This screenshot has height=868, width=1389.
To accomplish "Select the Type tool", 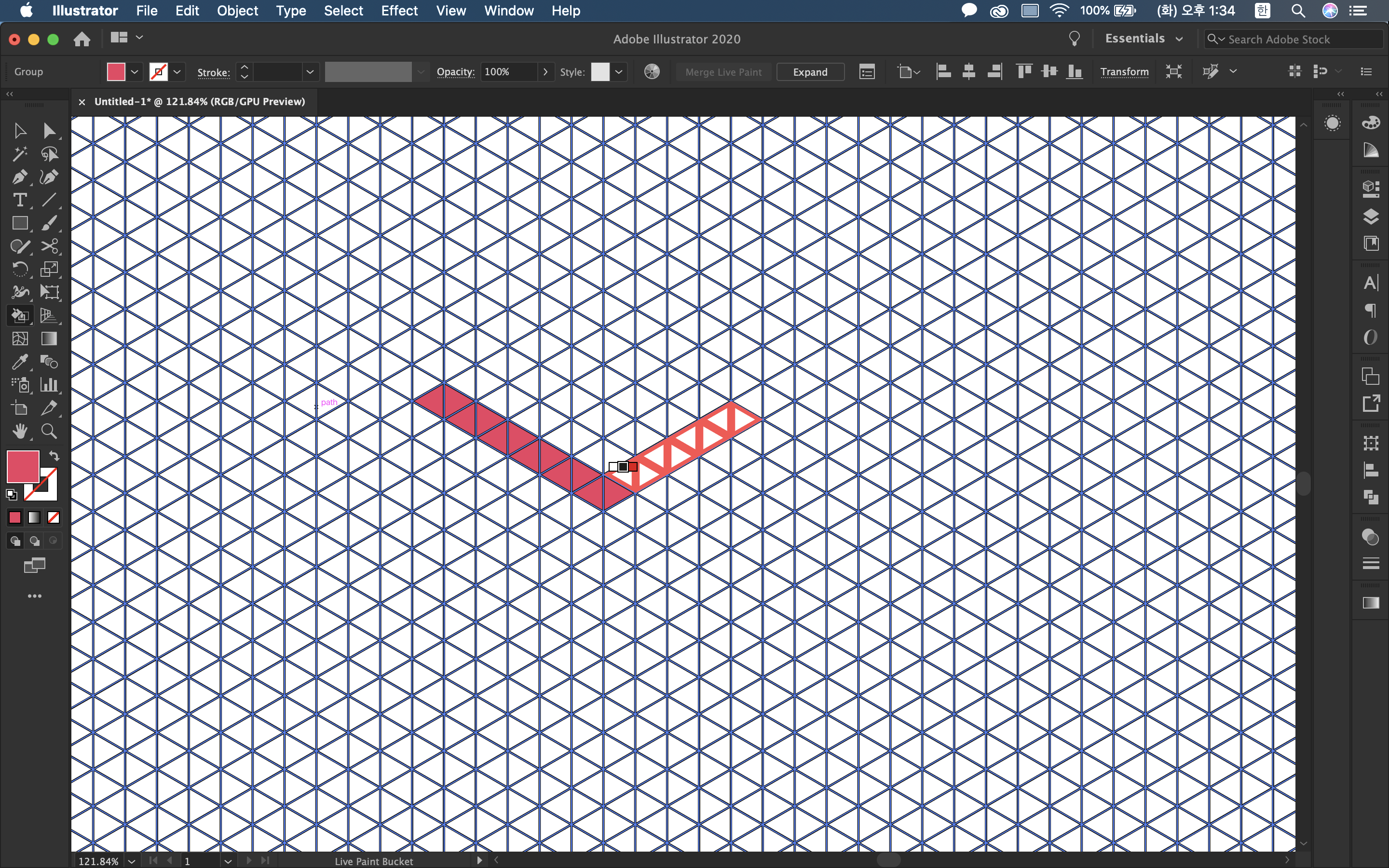I will [19, 200].
